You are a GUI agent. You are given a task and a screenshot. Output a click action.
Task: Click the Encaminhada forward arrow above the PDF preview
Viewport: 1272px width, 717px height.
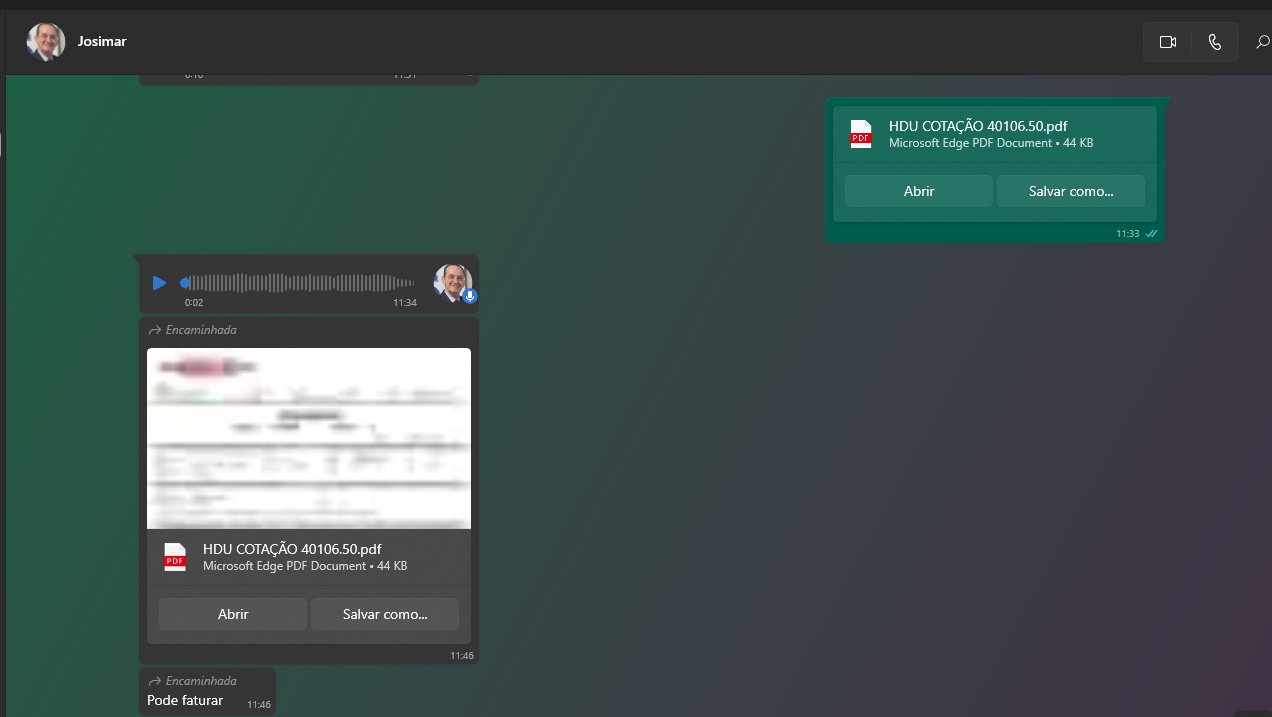point(155,330)
